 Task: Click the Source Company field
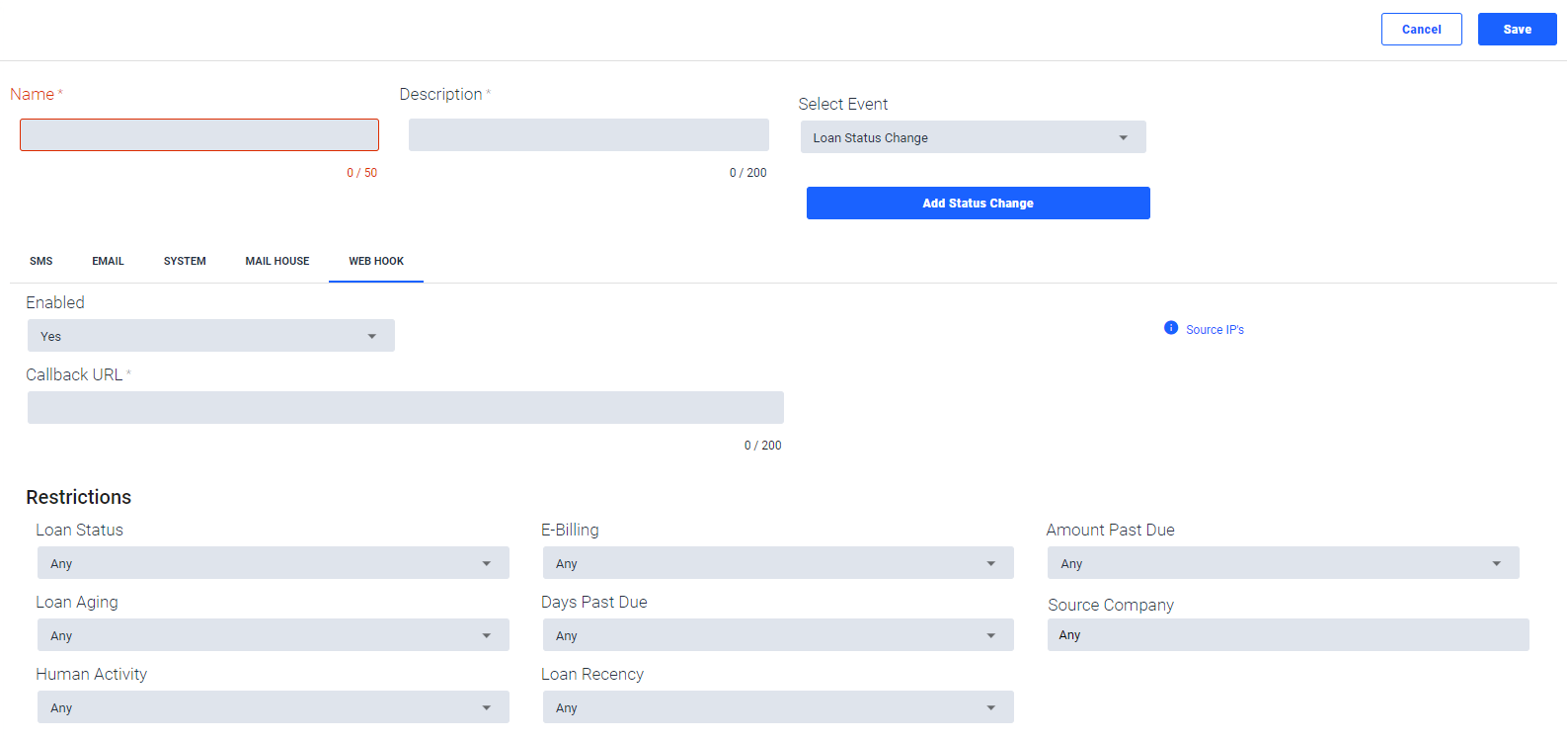click(1289, 635)
